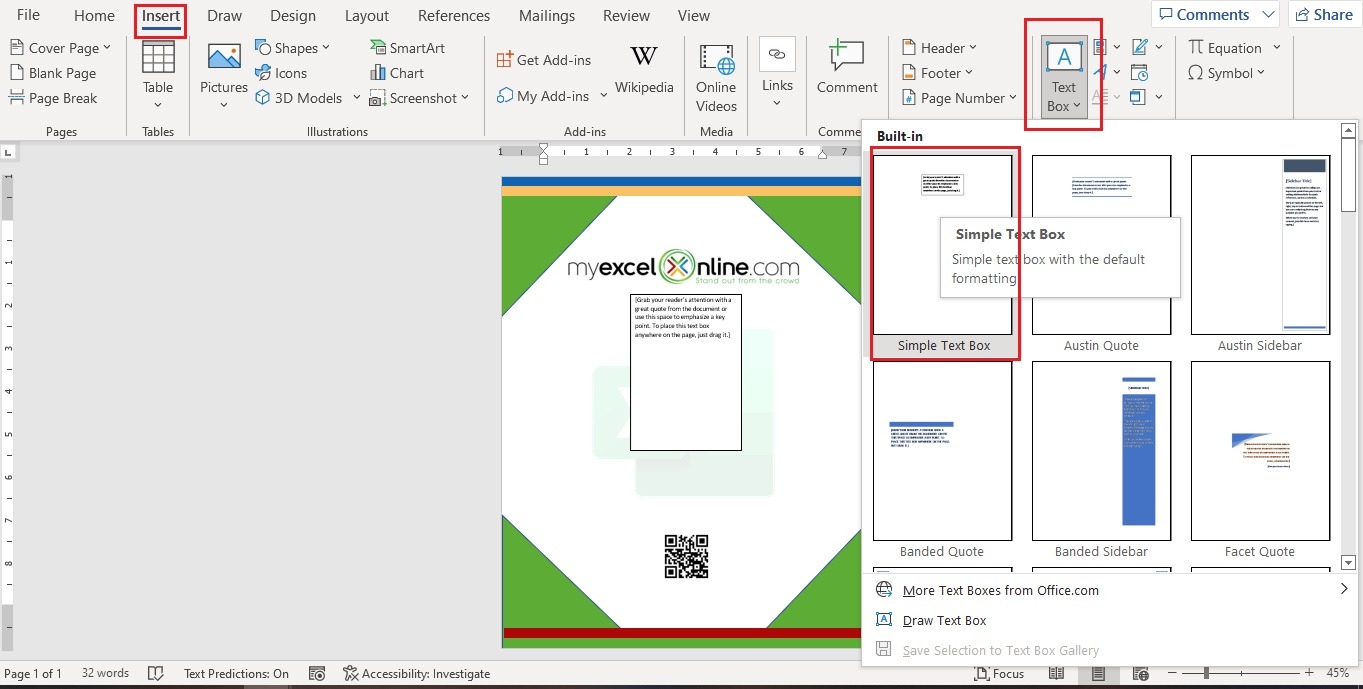Click Accessibility: Investigate in status bar

pos(416,674)
